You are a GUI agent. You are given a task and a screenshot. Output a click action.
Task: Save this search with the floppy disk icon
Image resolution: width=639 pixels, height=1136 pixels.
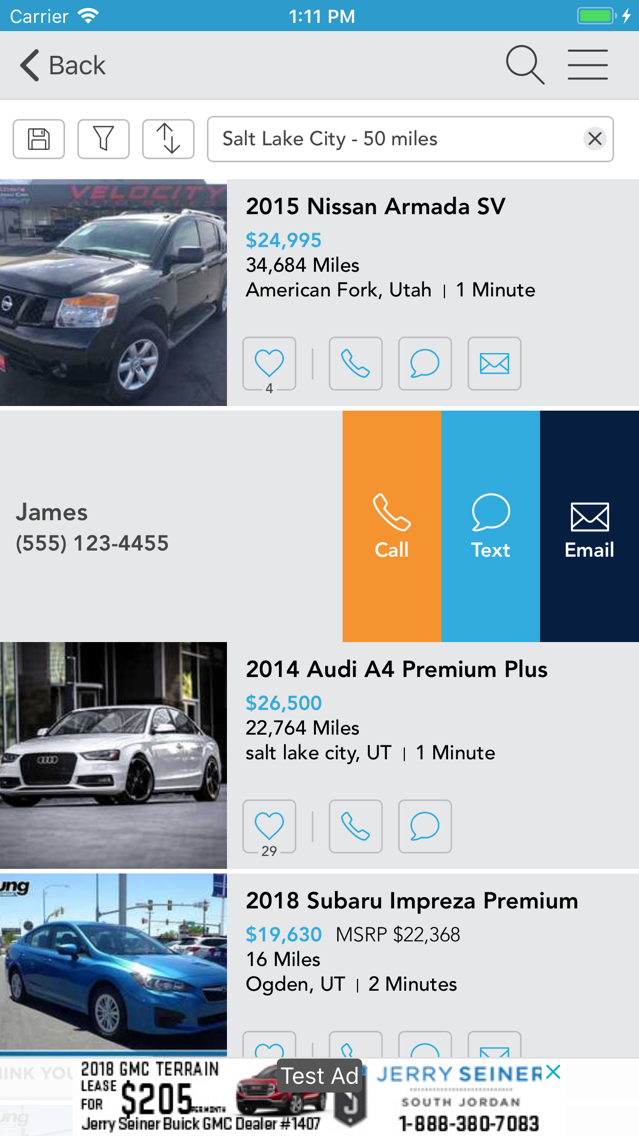point(38,138)
